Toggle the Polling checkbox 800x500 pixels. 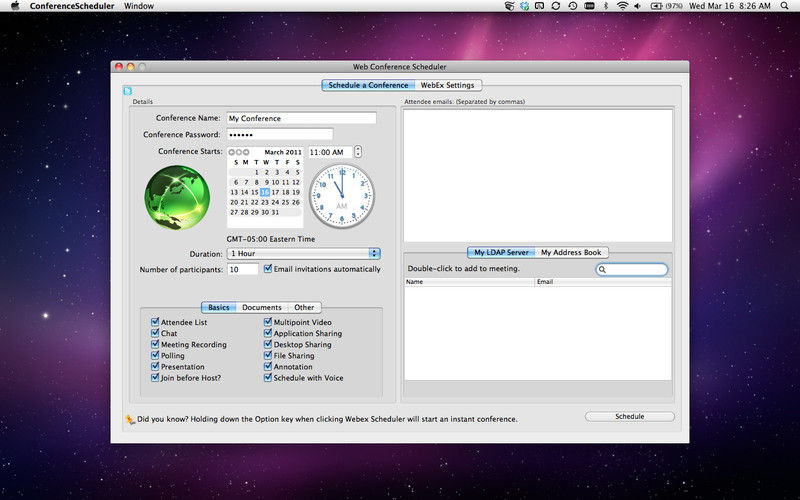click(x=155, y=355)
